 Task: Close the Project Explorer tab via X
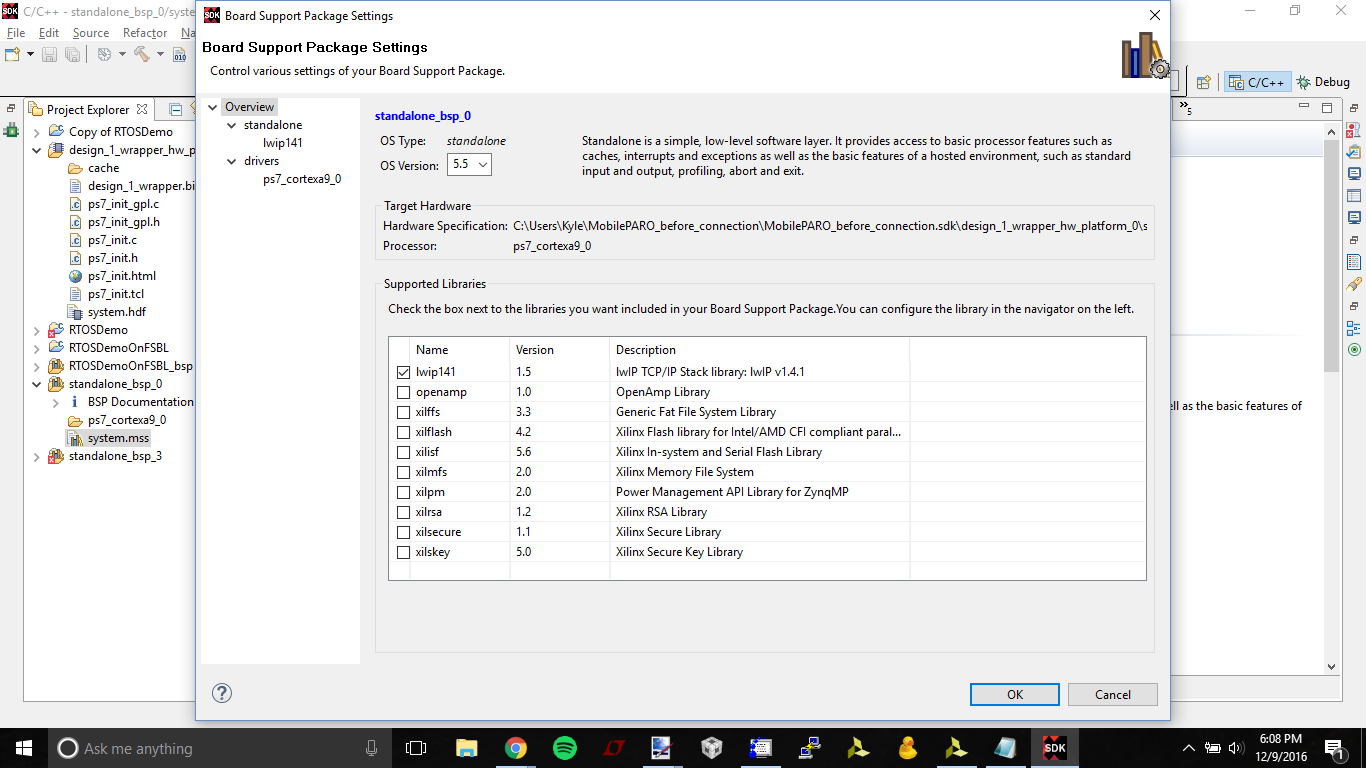[142, 109]
